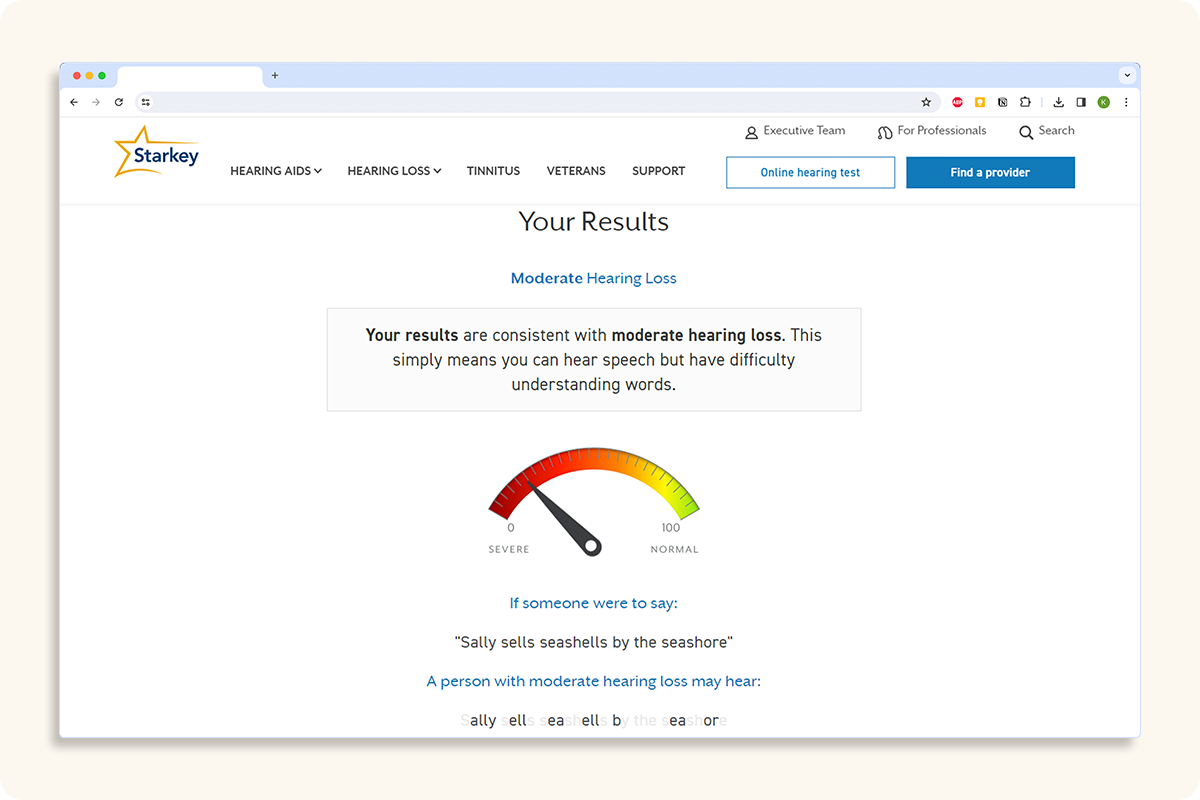Expand the Hearing Aids menu

coord(276,171)
